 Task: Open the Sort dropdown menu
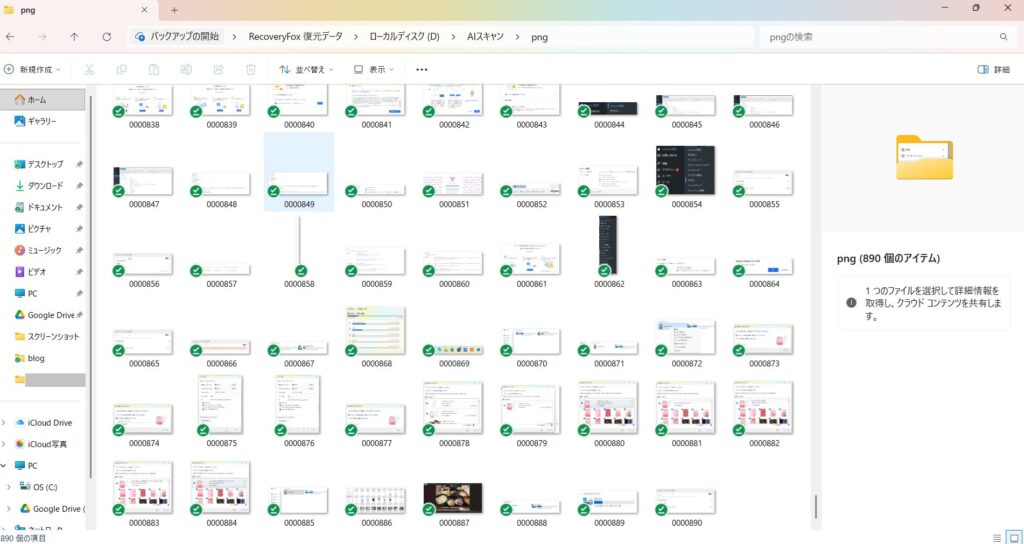tap(306, 70)
